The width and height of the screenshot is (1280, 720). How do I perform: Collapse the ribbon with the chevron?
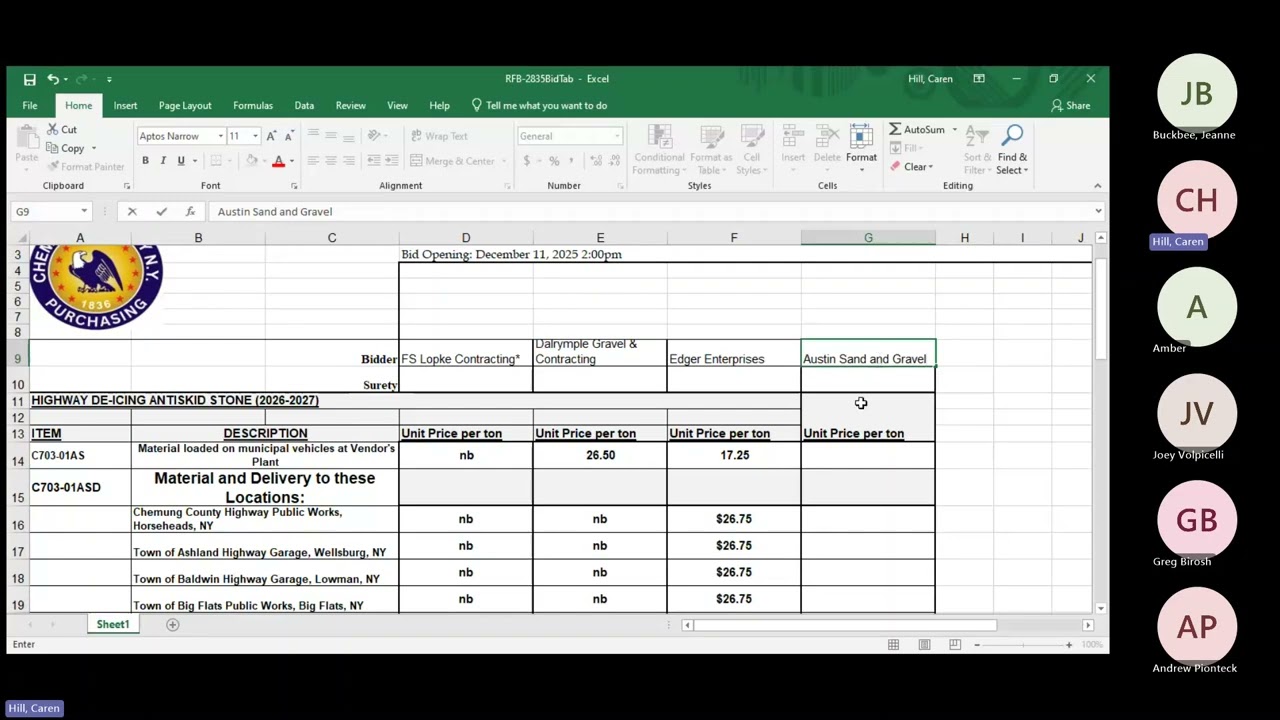(x=1097, y=186)
